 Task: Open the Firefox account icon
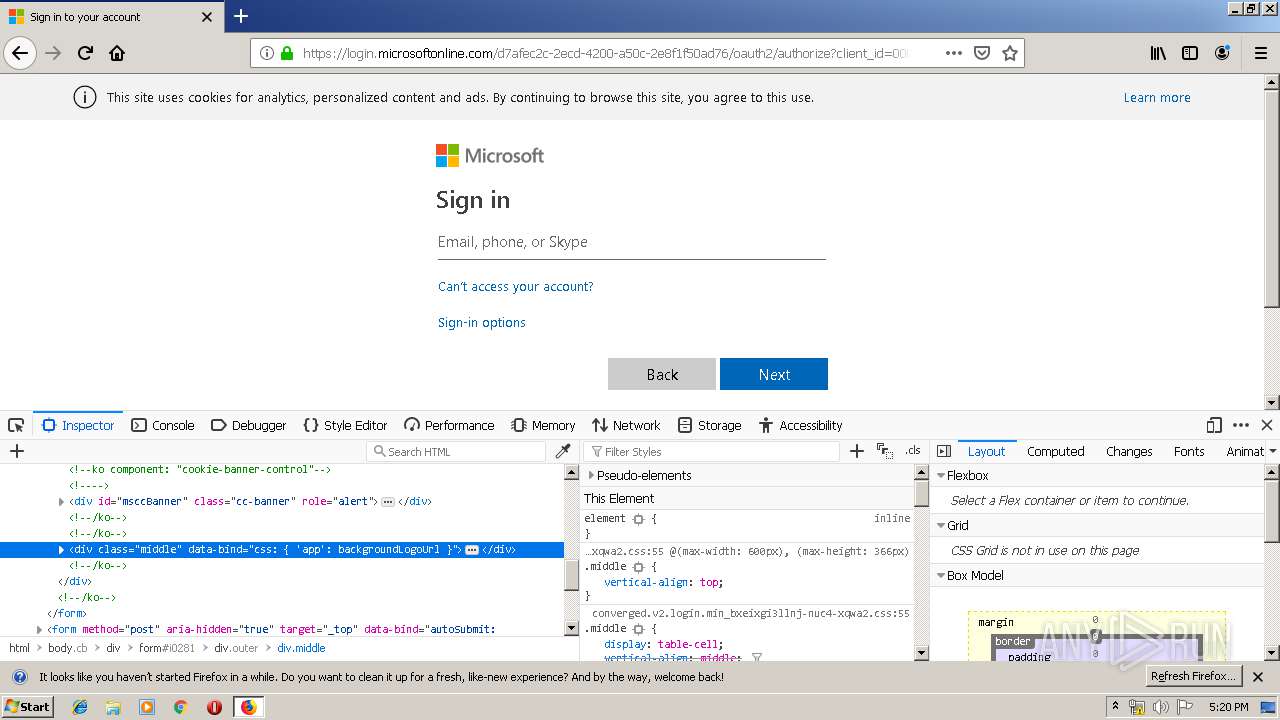click(1222, 53)
